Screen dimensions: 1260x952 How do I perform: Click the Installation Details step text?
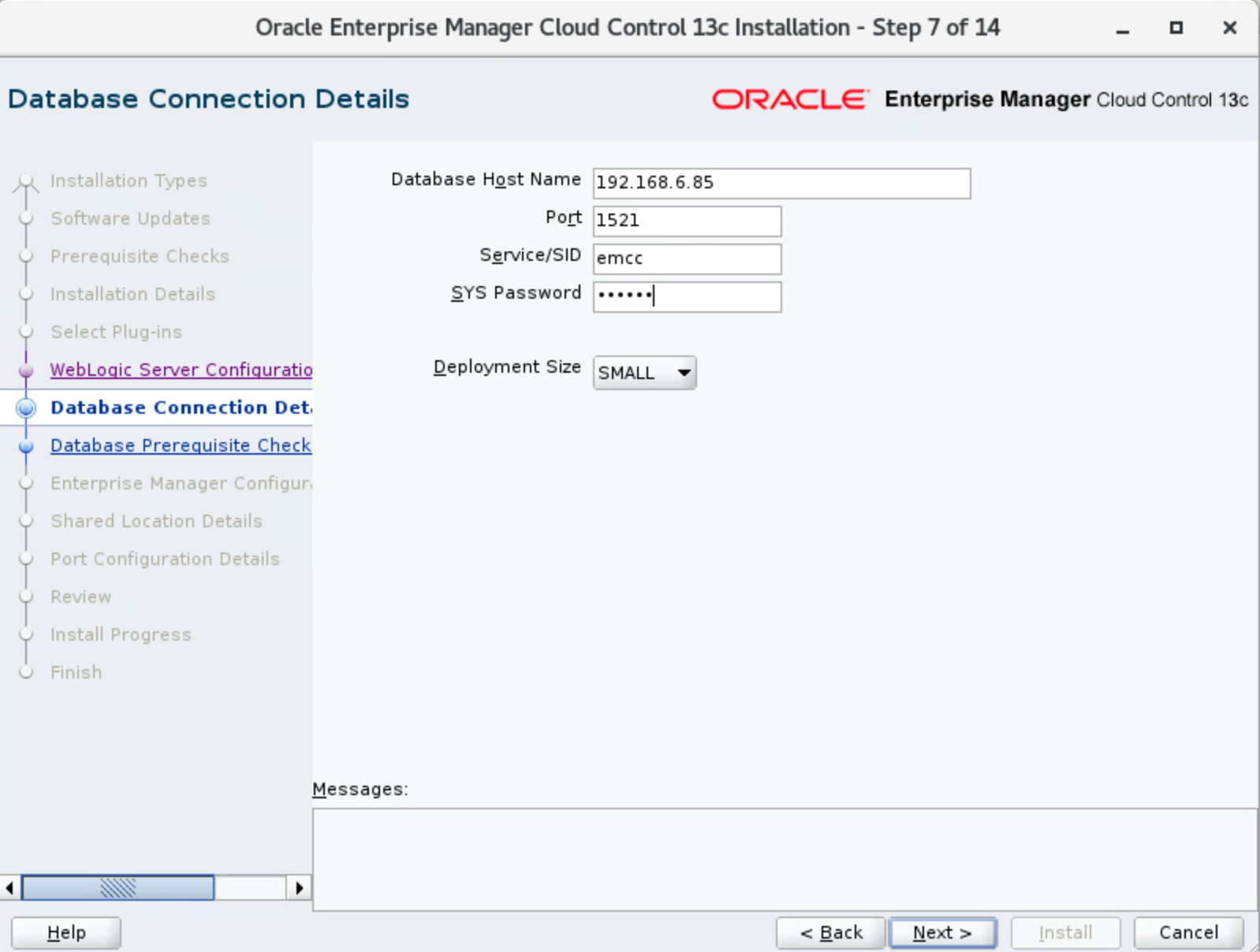pyautogui.click(x=132, y=294)
